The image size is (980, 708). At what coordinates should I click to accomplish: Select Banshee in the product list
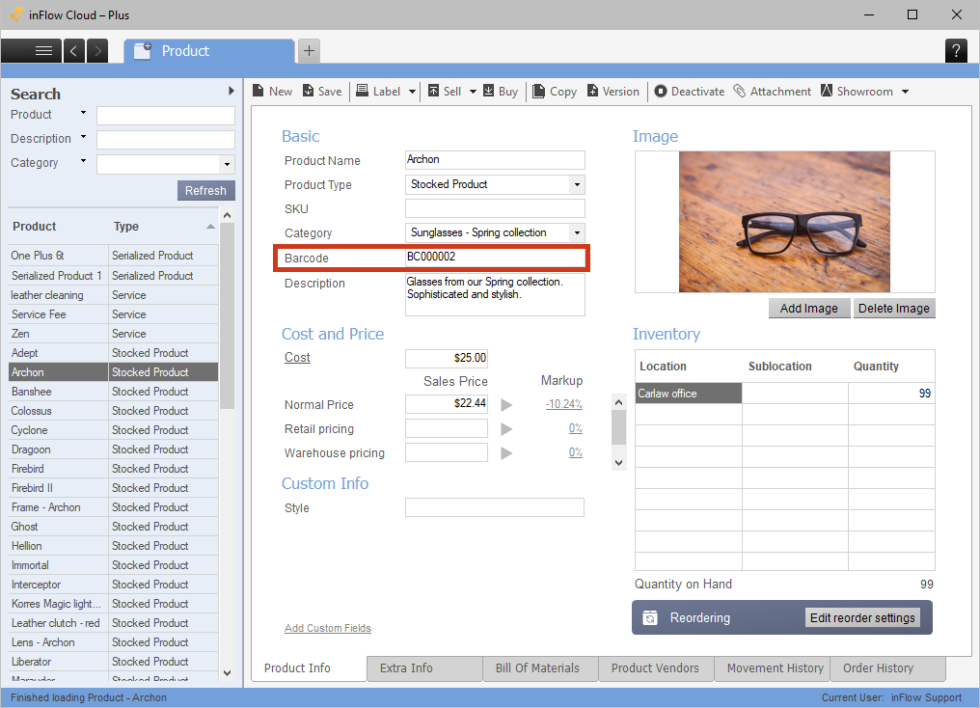click(x=37, y=391)
